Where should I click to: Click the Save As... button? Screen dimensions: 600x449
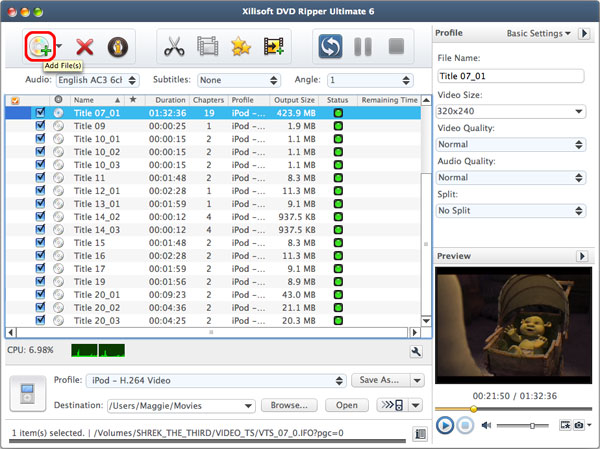click(x=380, y=380)
